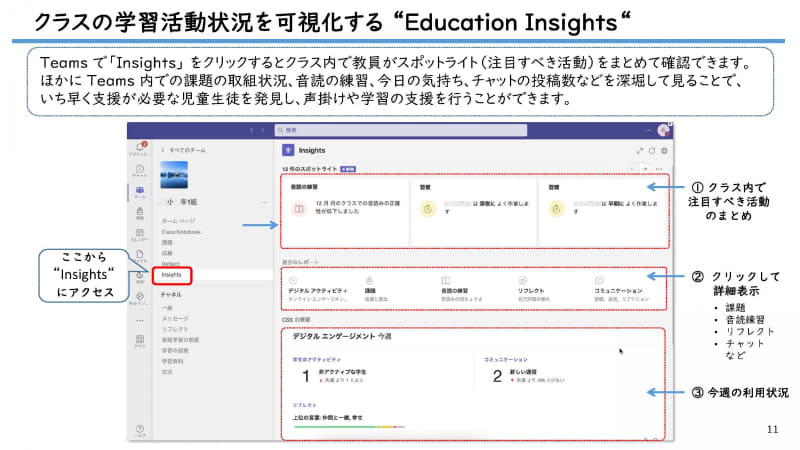800x450 pixels.
Task: Open the Calendar icon in the Teams rail
Action: (140, 233)
